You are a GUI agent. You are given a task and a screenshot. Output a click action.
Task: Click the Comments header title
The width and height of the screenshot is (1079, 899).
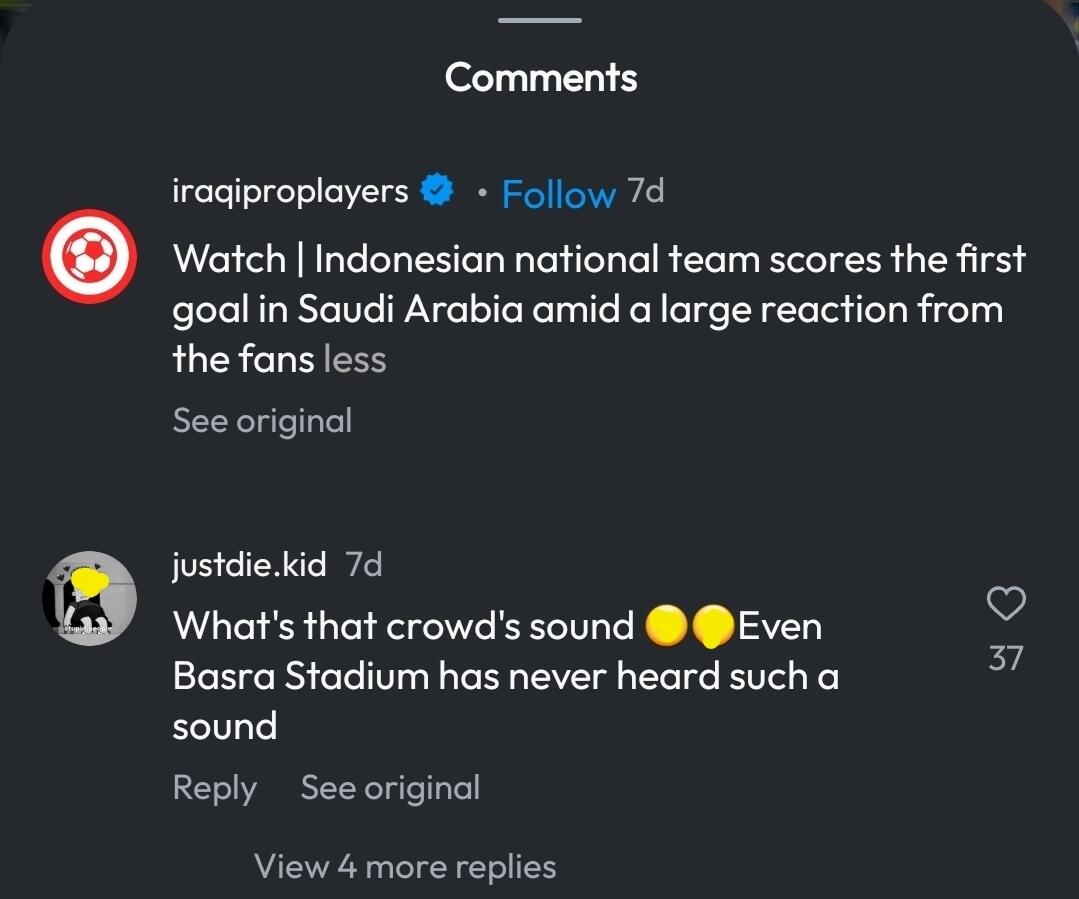pyautogui.click(x=540, y=77)
